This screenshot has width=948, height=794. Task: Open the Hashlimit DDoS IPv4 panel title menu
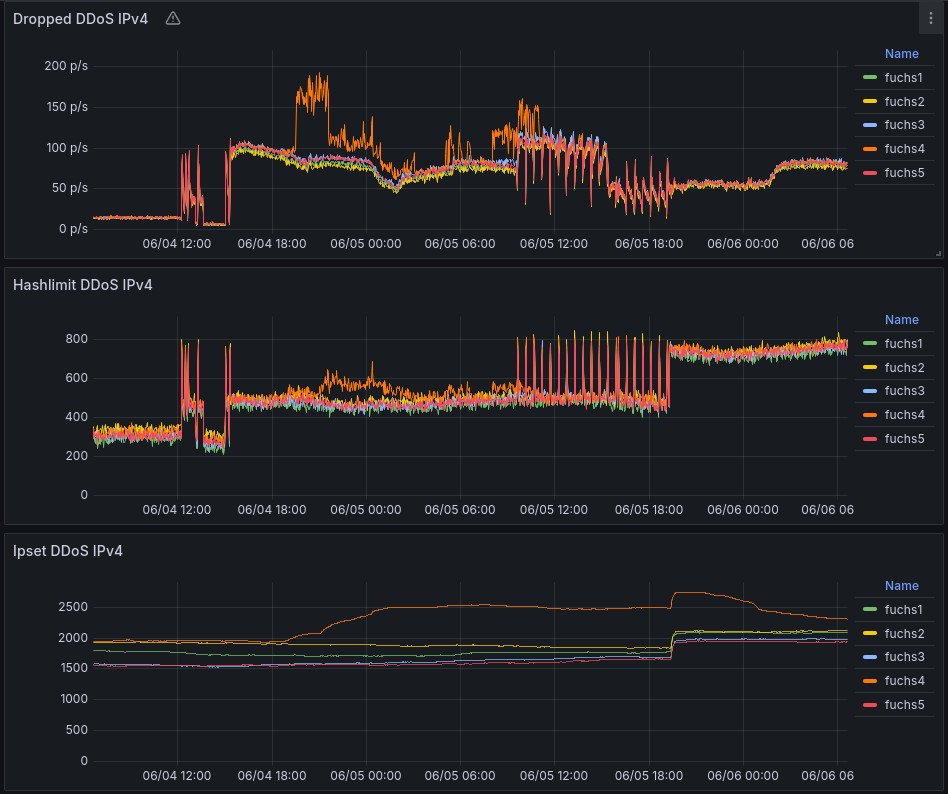[83, 285]
